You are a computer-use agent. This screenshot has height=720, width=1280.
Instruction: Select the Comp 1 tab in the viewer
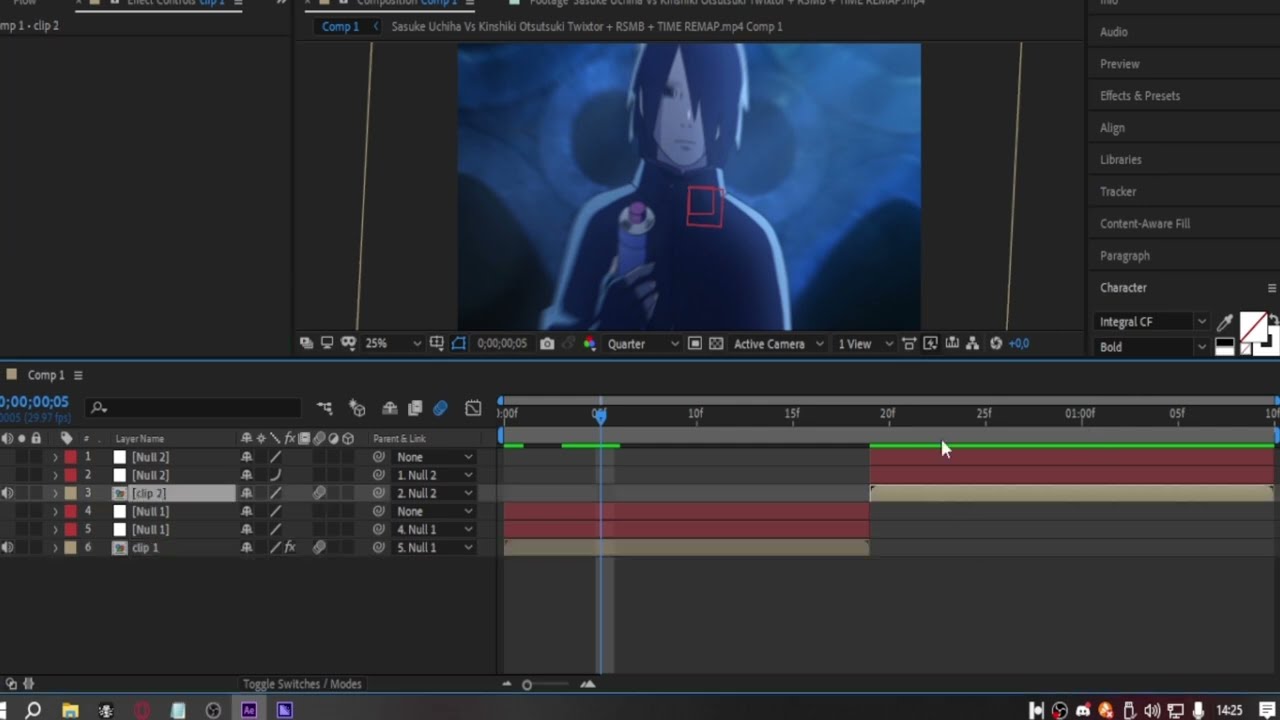pos(340,26)
